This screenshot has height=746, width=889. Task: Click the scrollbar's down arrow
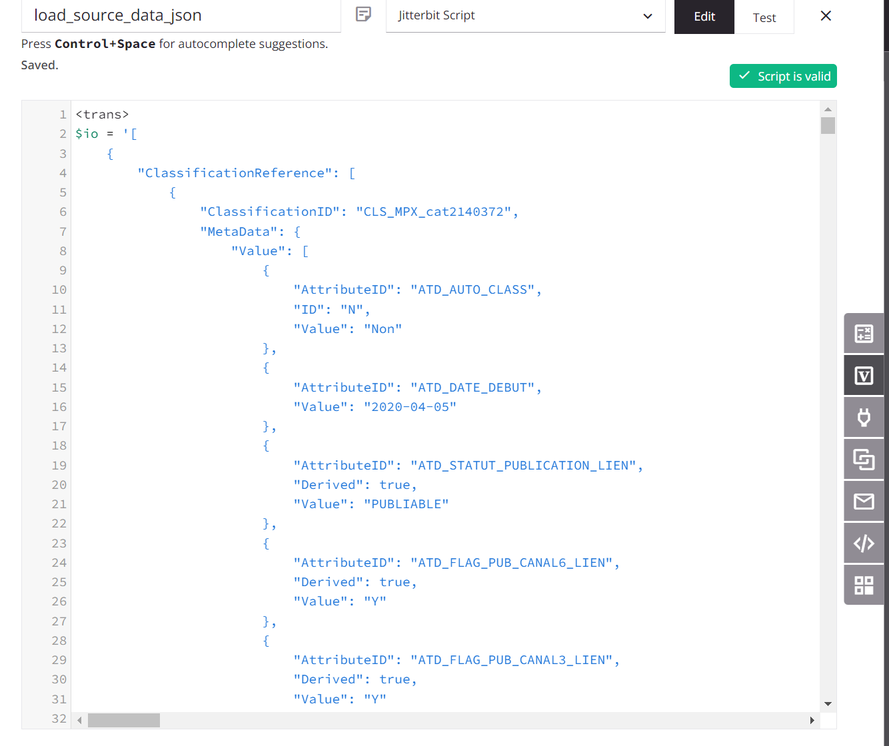click(828, 702)
